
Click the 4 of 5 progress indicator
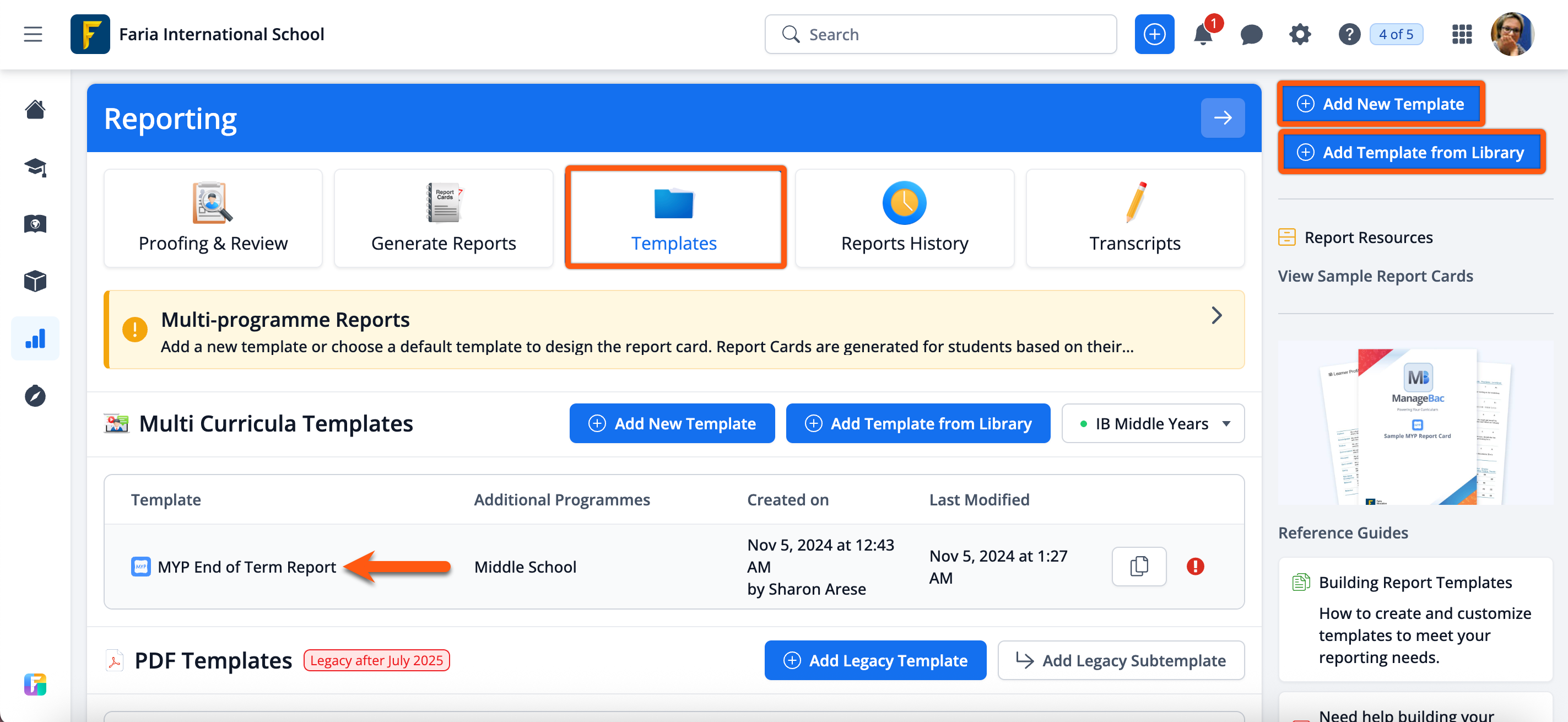click(x=1396, y=34)
